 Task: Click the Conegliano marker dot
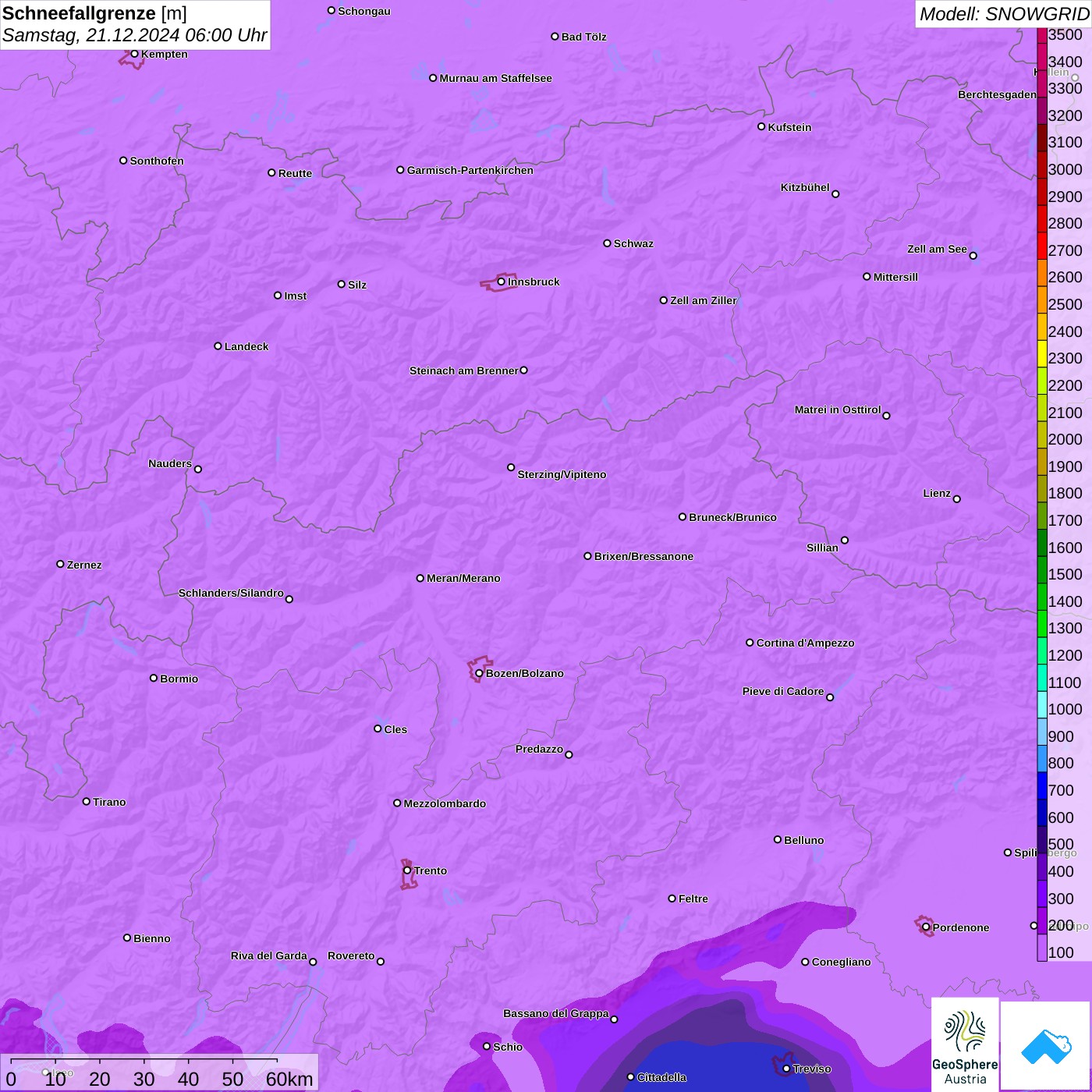coord(805,962)
